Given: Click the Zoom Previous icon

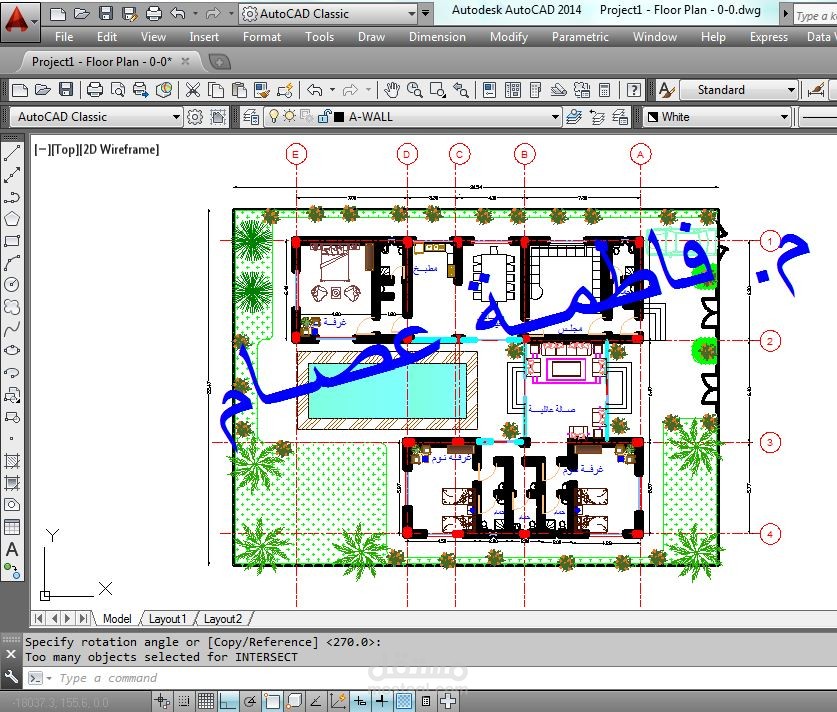Looking at the screenshot, I should click(461, 90).
